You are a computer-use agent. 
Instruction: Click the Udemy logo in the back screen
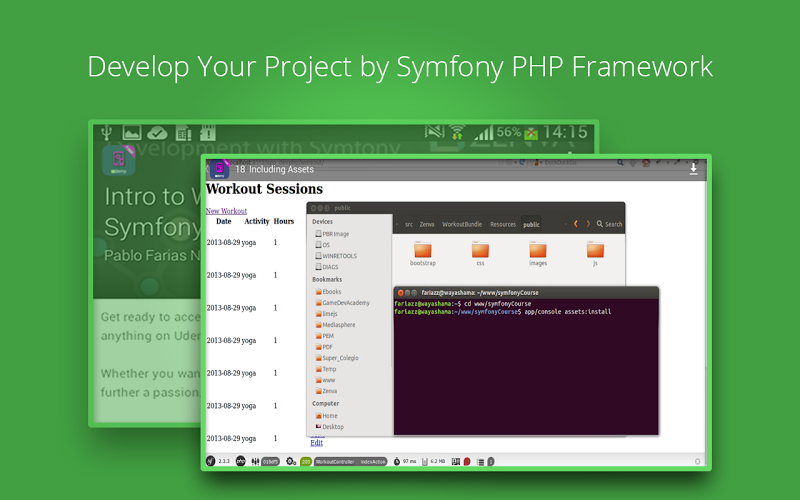tap(118, 160)
